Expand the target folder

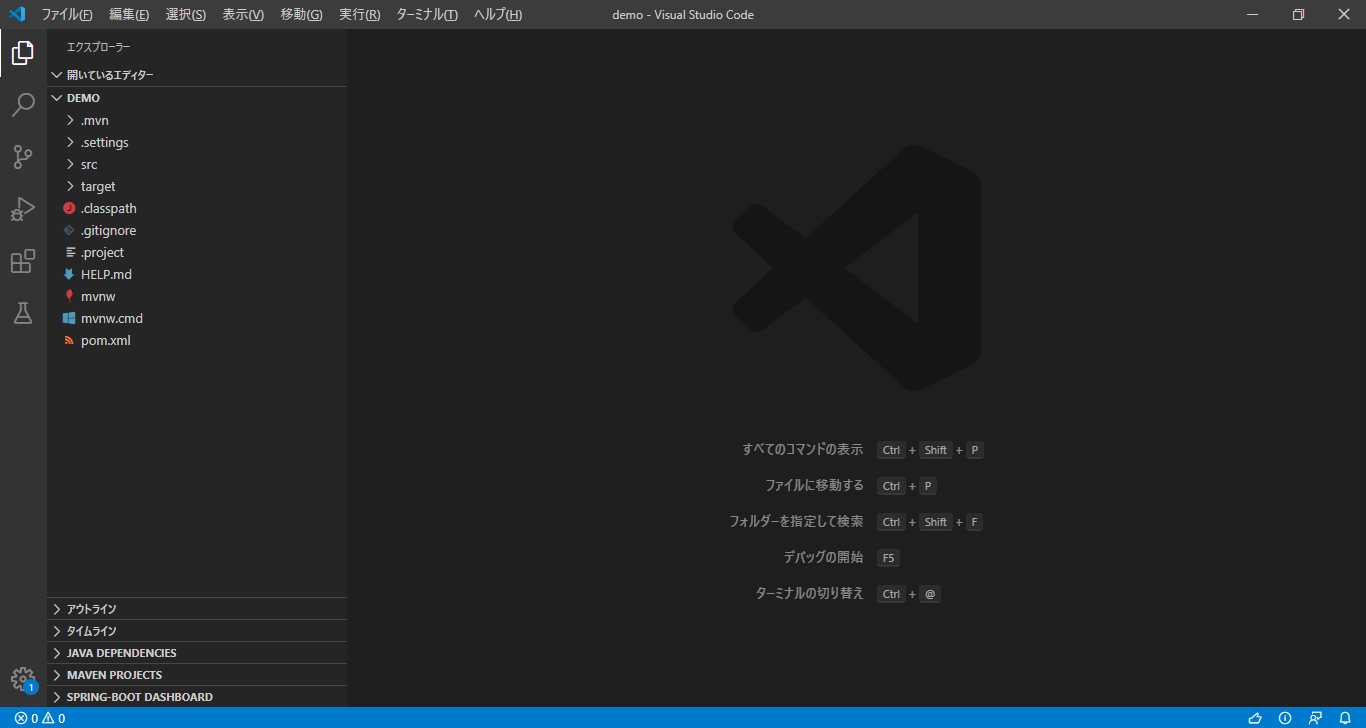click(197, 186)
